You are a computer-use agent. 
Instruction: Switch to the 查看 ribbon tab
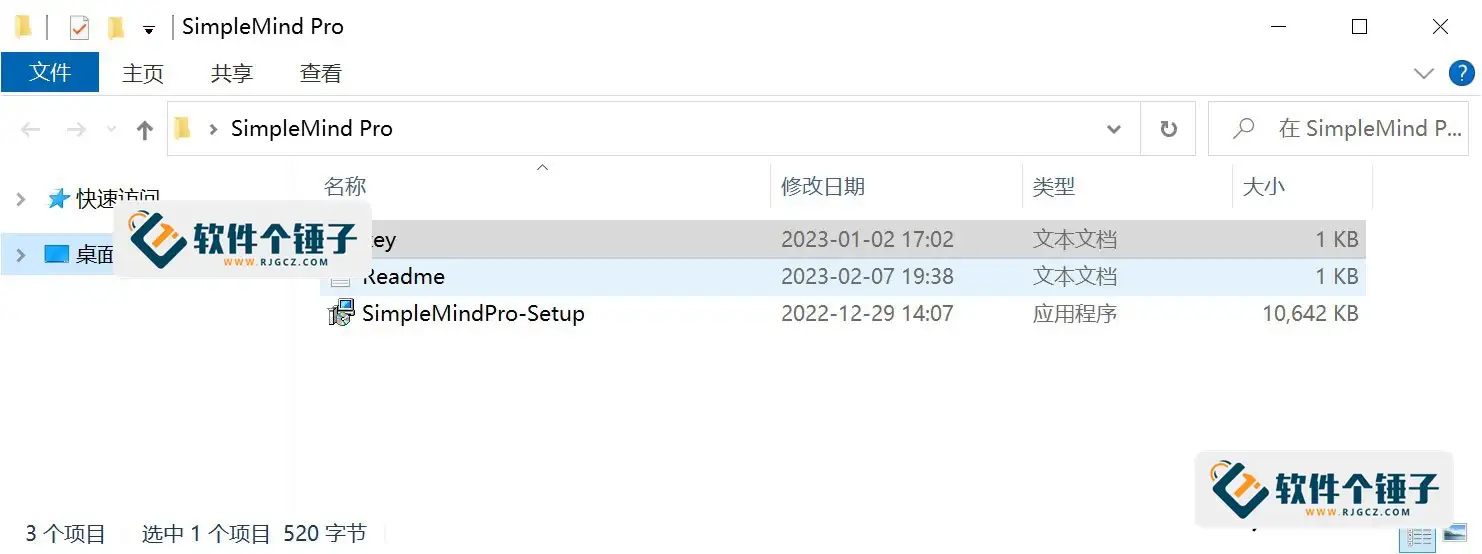coord(321,73)
